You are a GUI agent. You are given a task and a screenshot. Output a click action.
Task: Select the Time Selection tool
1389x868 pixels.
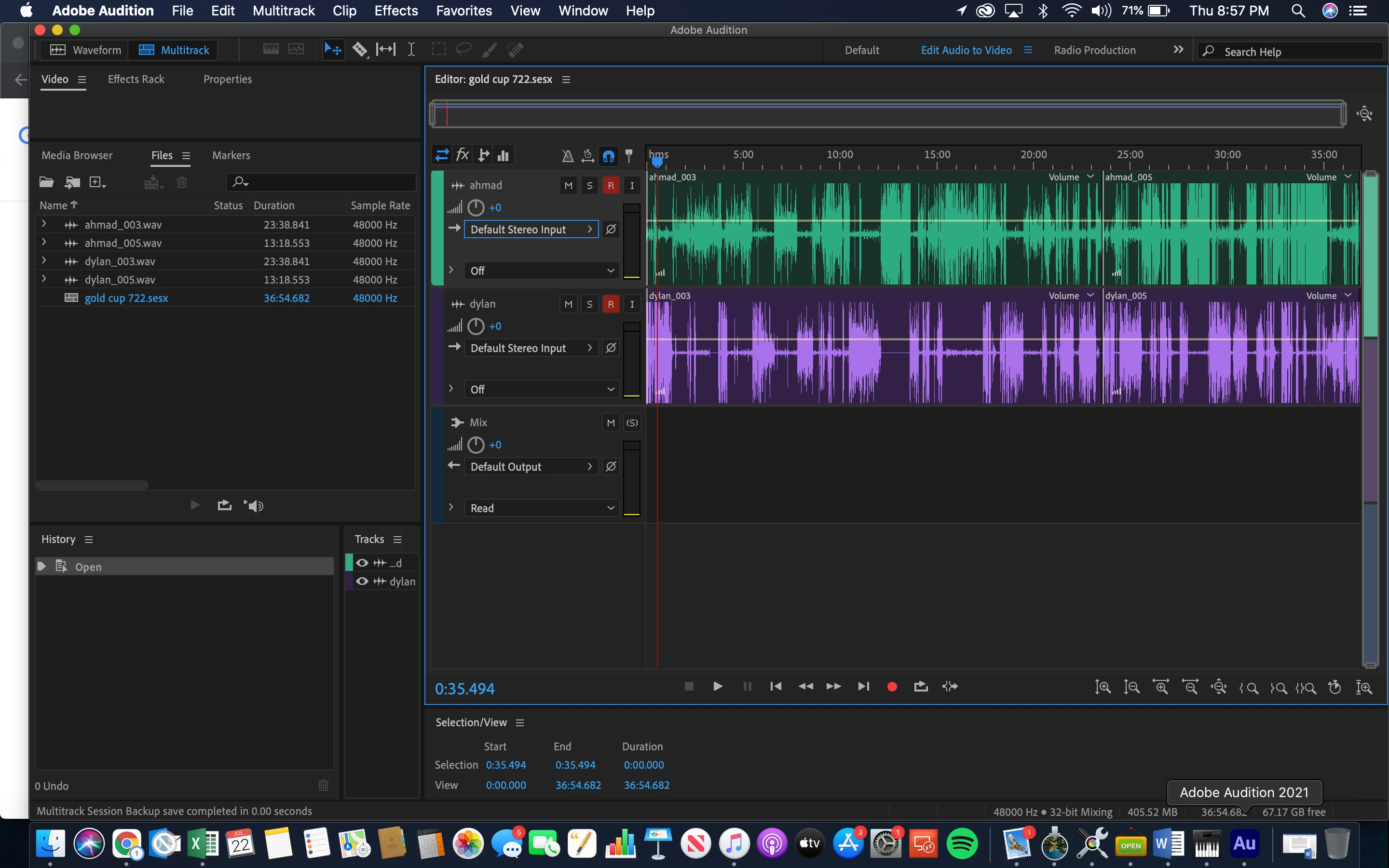411,50
